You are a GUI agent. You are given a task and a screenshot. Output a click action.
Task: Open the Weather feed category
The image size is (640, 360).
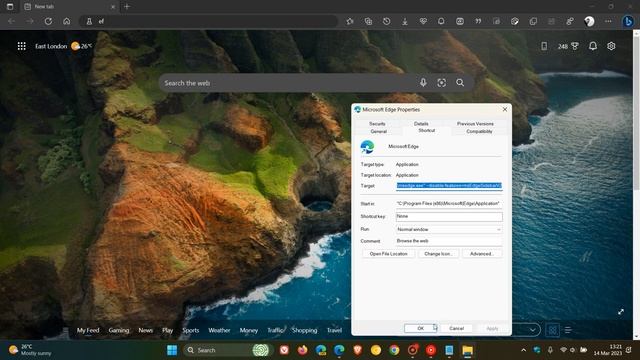coord(219,330)
